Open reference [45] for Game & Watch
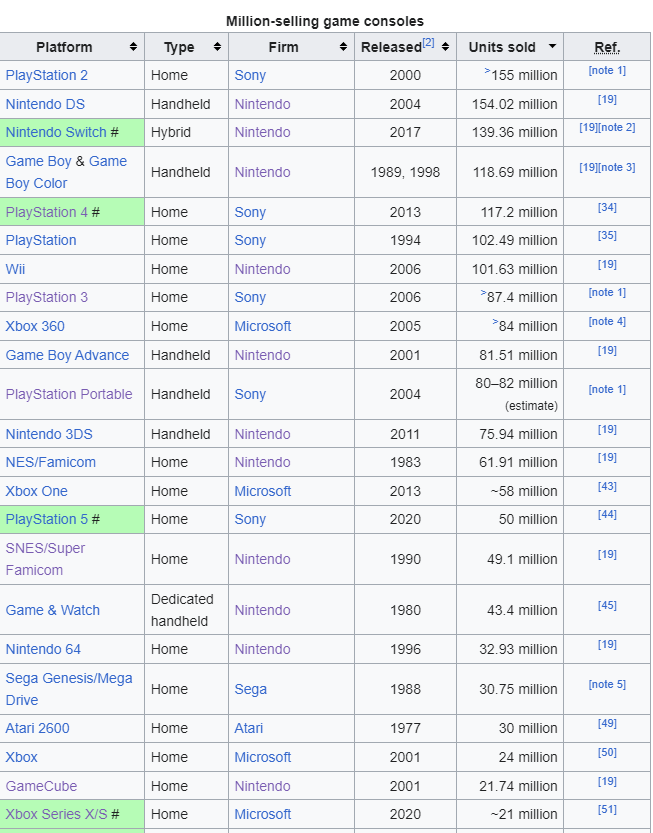Image resolution: width=653 pixels, height=833 pixels. (x=607, y=605)
